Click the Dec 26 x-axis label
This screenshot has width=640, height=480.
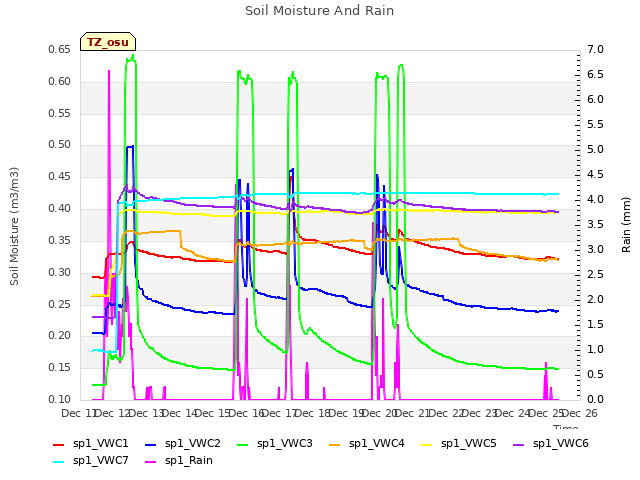point(580,413)
